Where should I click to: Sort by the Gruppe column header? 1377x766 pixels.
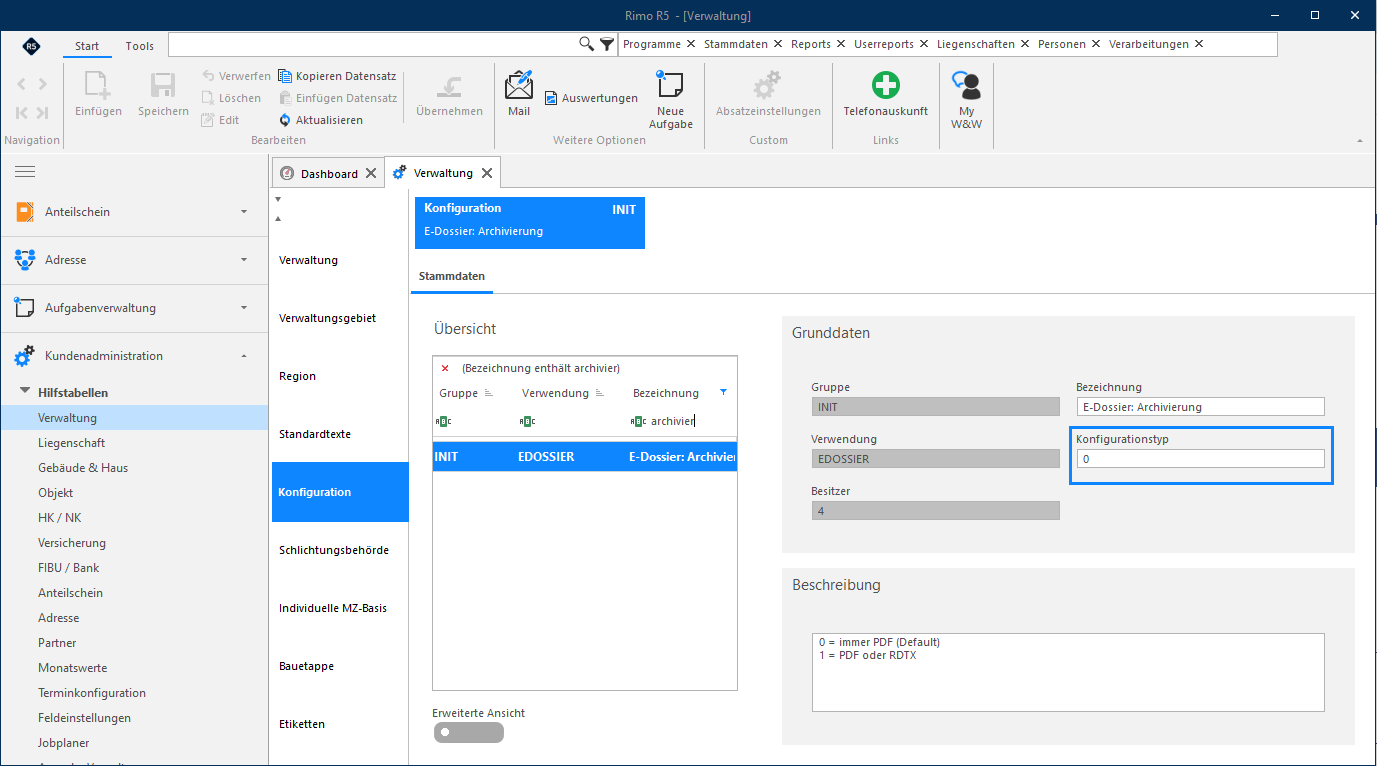(459, 393)
